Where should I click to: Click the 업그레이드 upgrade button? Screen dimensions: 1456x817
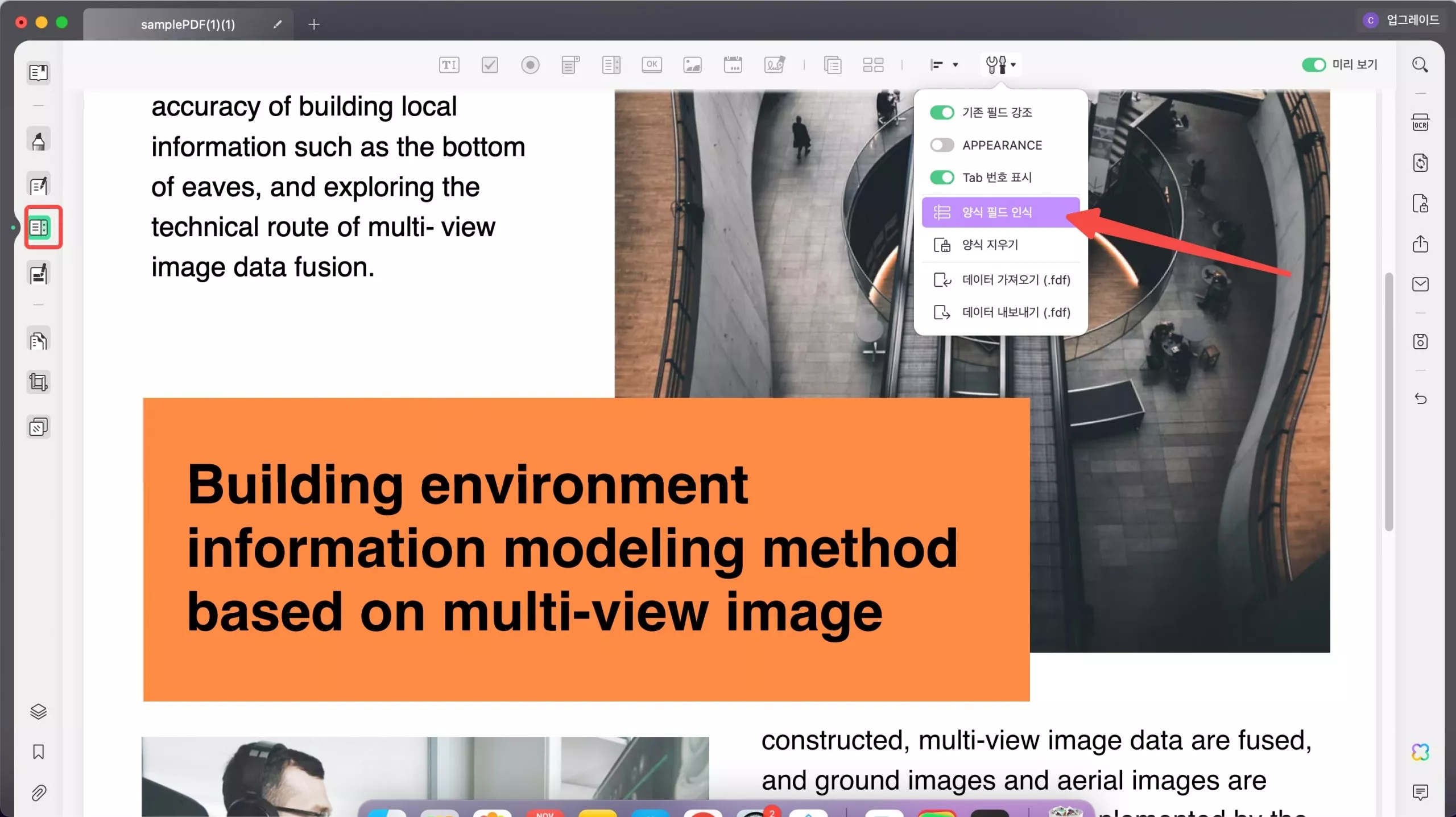(x=1401, y=20)
